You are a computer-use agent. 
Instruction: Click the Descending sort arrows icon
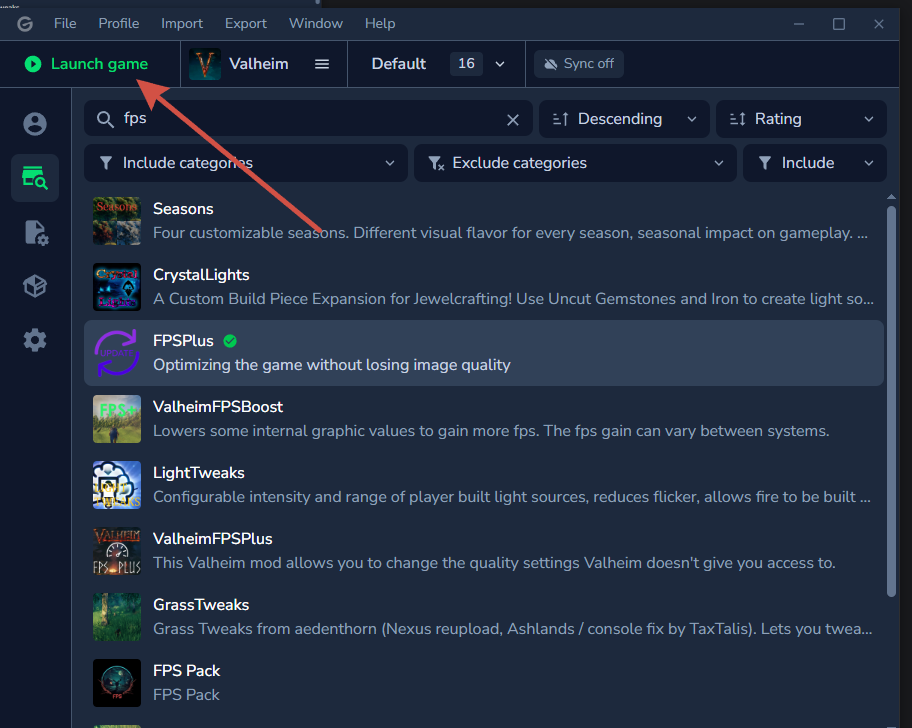(560, 119)
